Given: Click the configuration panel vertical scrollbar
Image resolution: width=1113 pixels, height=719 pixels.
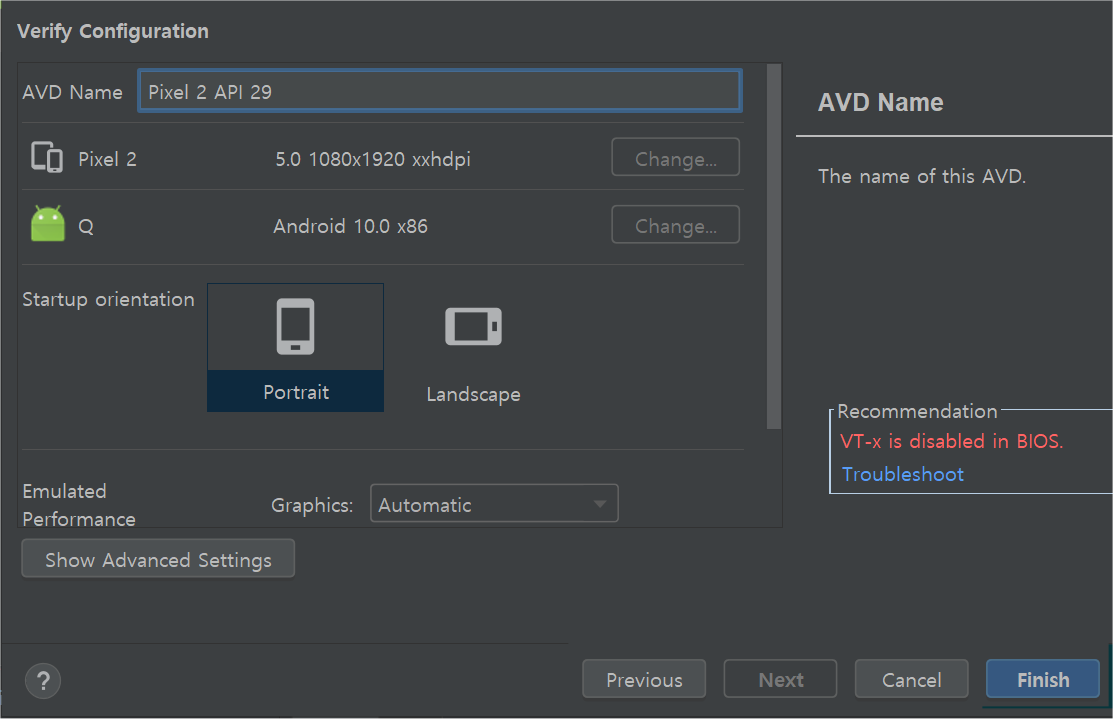Looking at the screenshot, I should [x=774, y=246].
